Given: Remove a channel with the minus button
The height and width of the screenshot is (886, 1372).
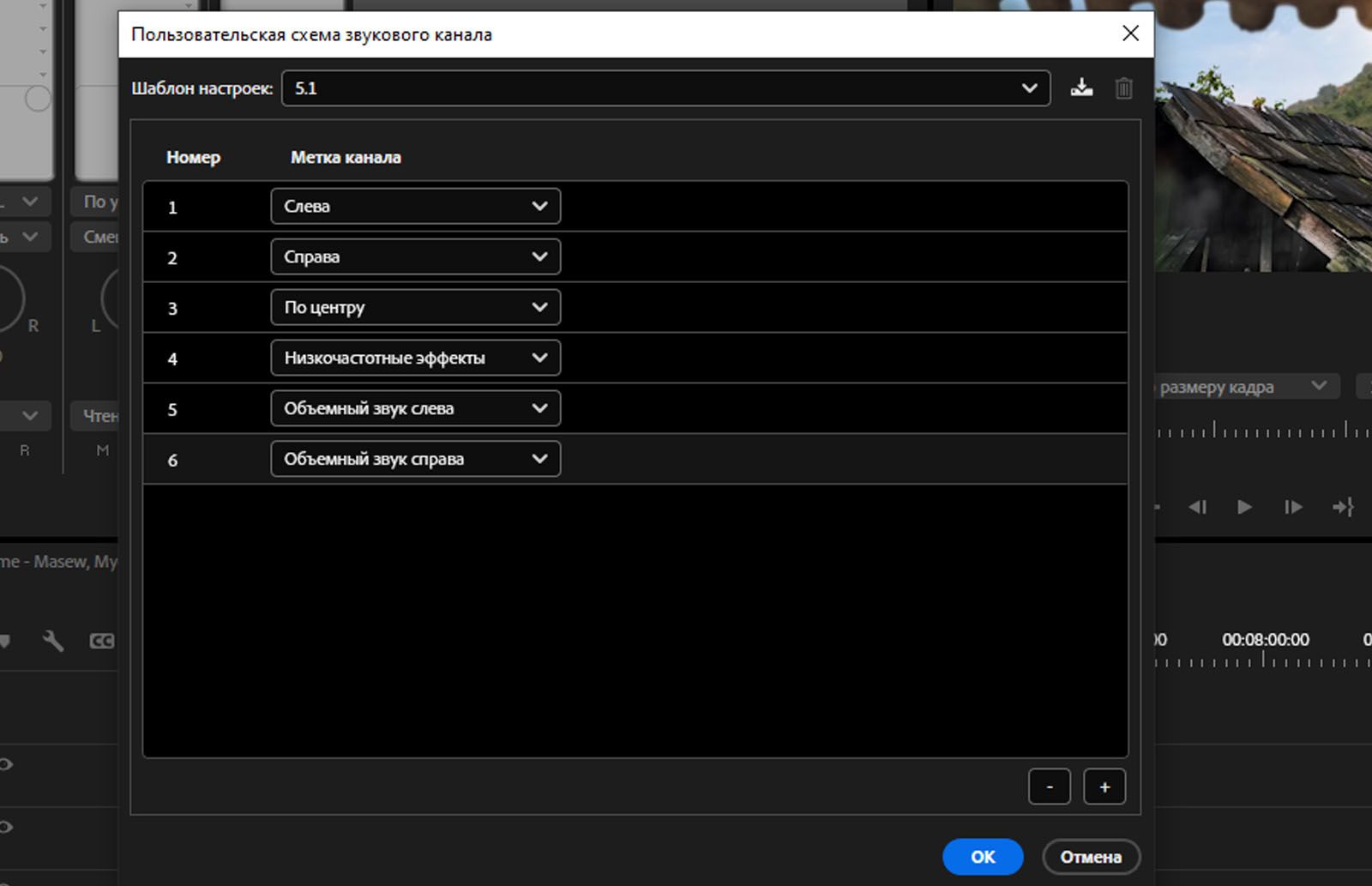Looking at the screenshot, I should (1050, 787).
